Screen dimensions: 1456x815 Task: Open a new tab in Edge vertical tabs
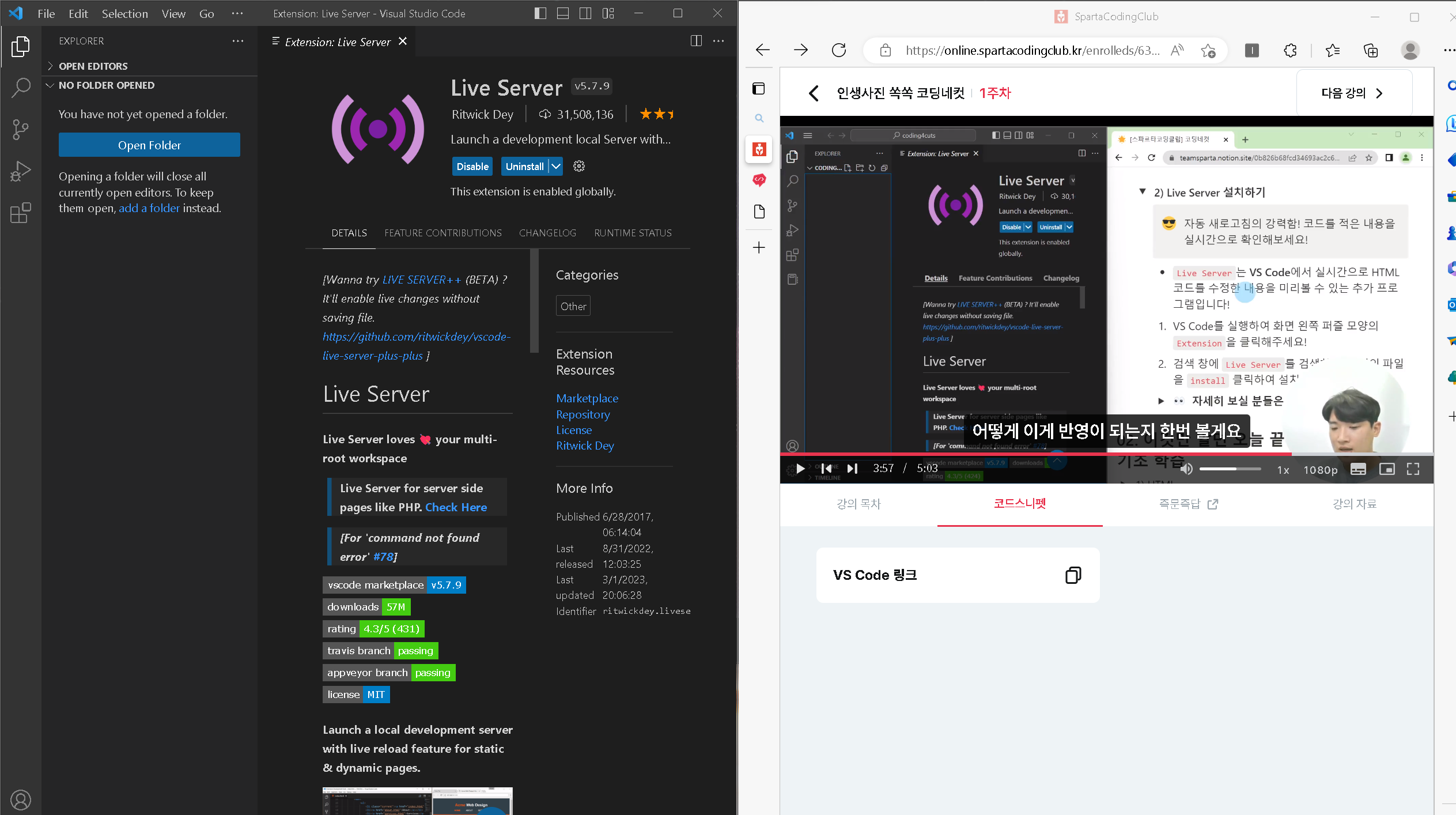click(759, 248)
